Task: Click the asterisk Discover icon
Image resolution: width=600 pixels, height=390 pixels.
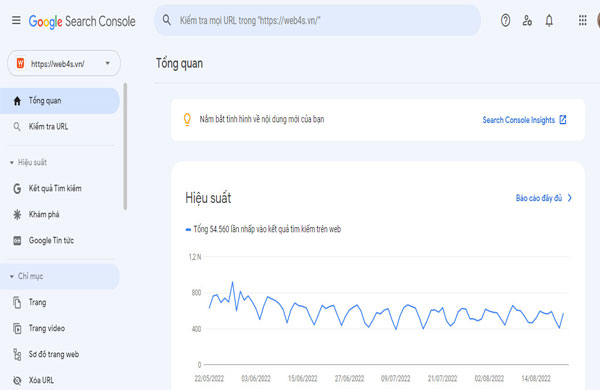Action: [17, 215]
